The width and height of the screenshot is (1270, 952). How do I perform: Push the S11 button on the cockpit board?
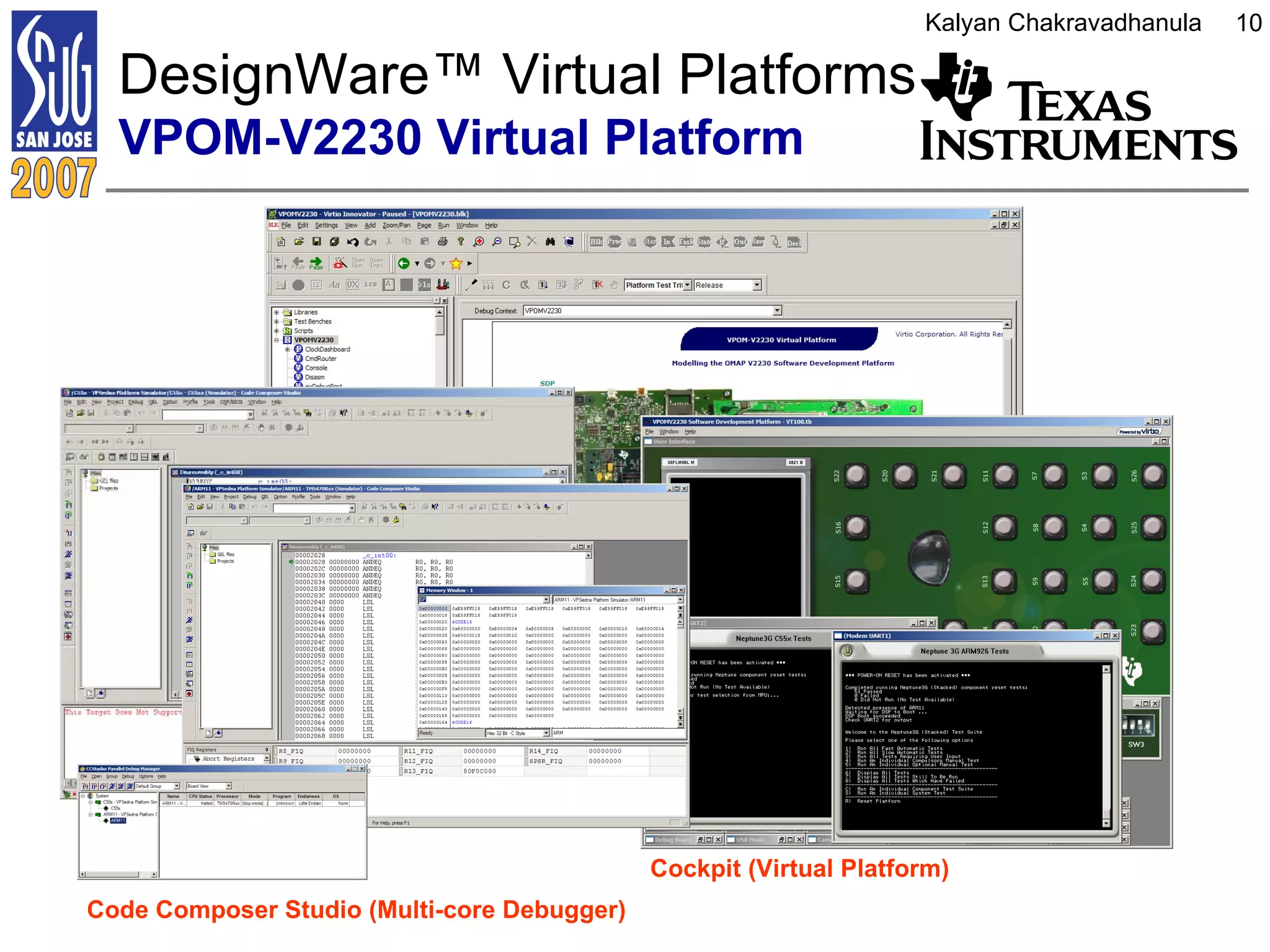click(1005, 475)
